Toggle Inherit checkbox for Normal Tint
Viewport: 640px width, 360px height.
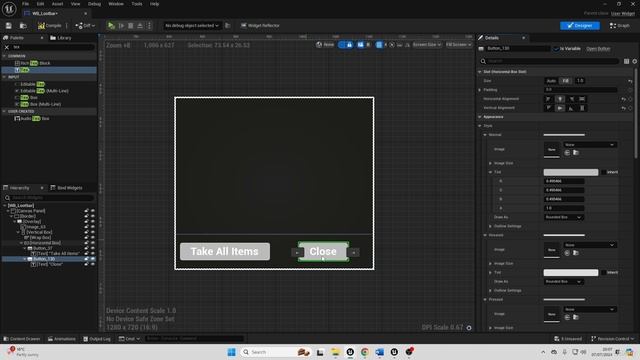tap(604, 172)
